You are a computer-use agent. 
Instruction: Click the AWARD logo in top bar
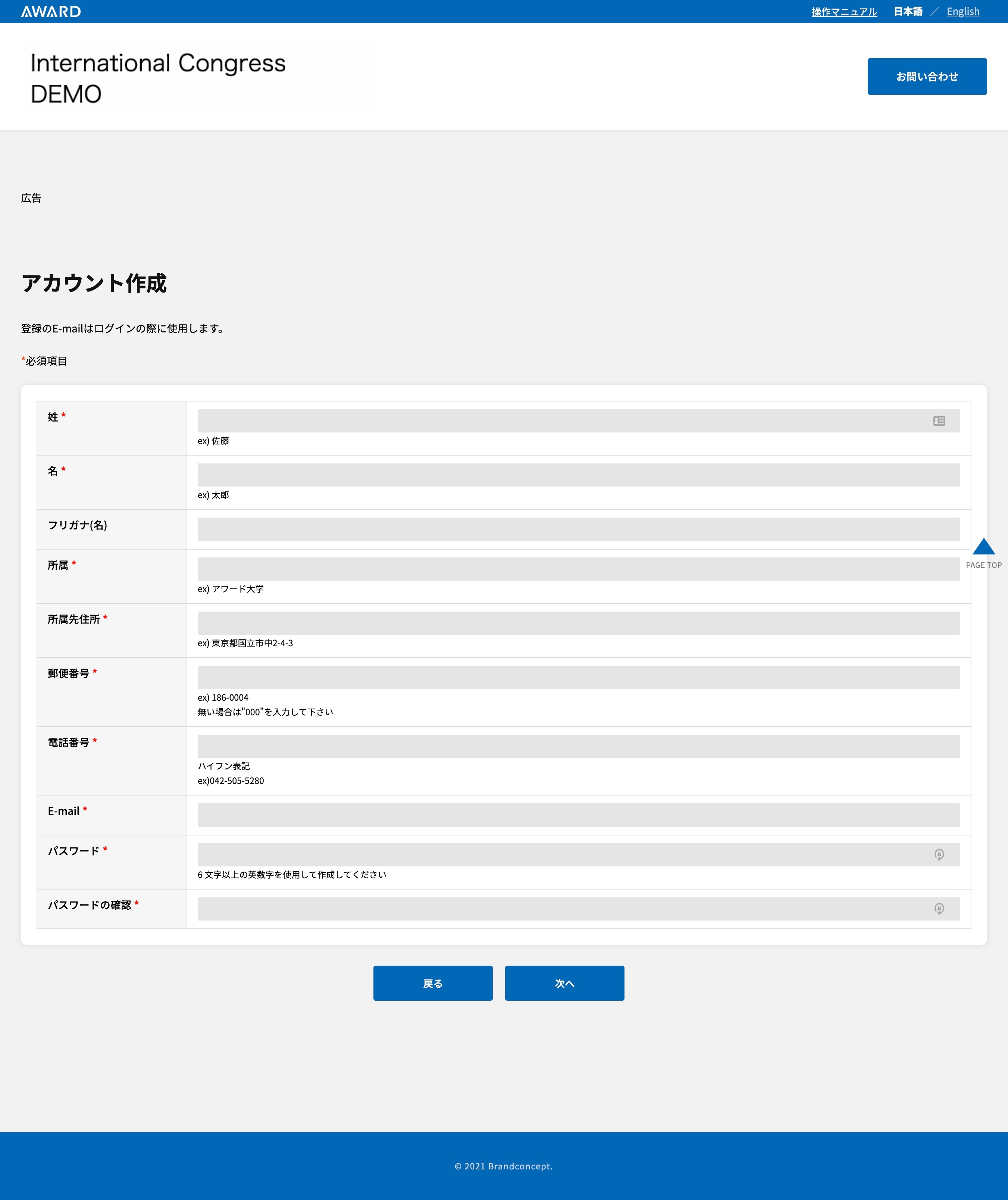tap(51, 12)
